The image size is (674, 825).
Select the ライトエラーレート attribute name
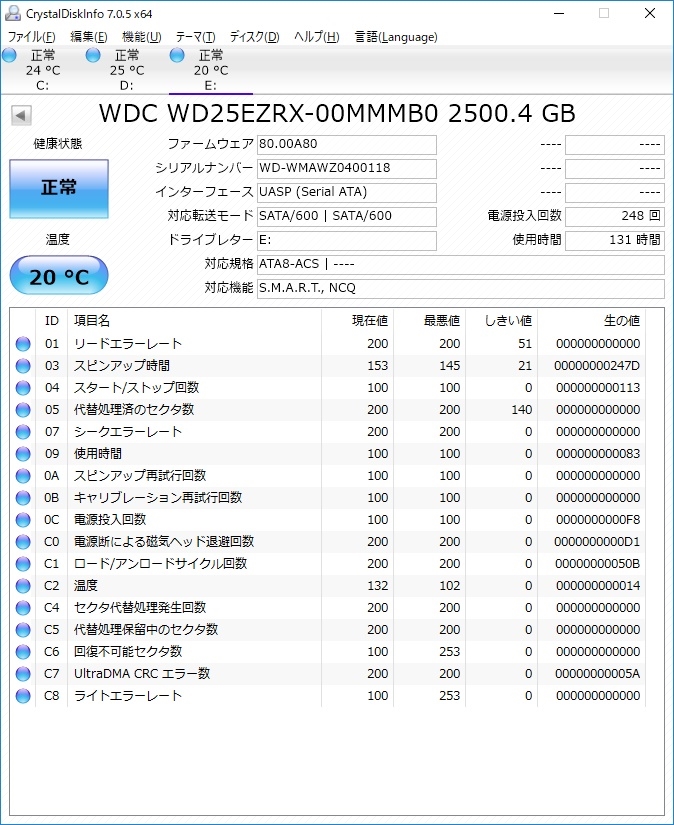click(x=128, y=696)
